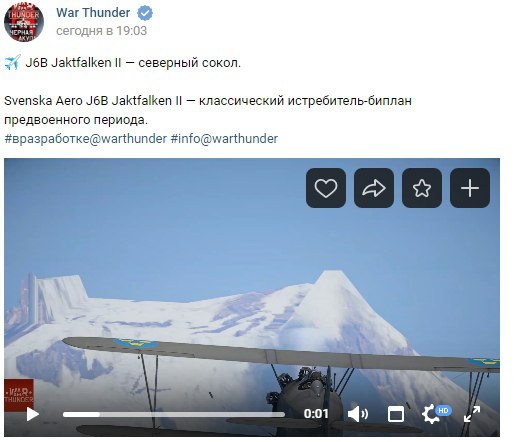Like the video with heart icon
This screenshot has height=442, width=515.
[x=326, y=188]
